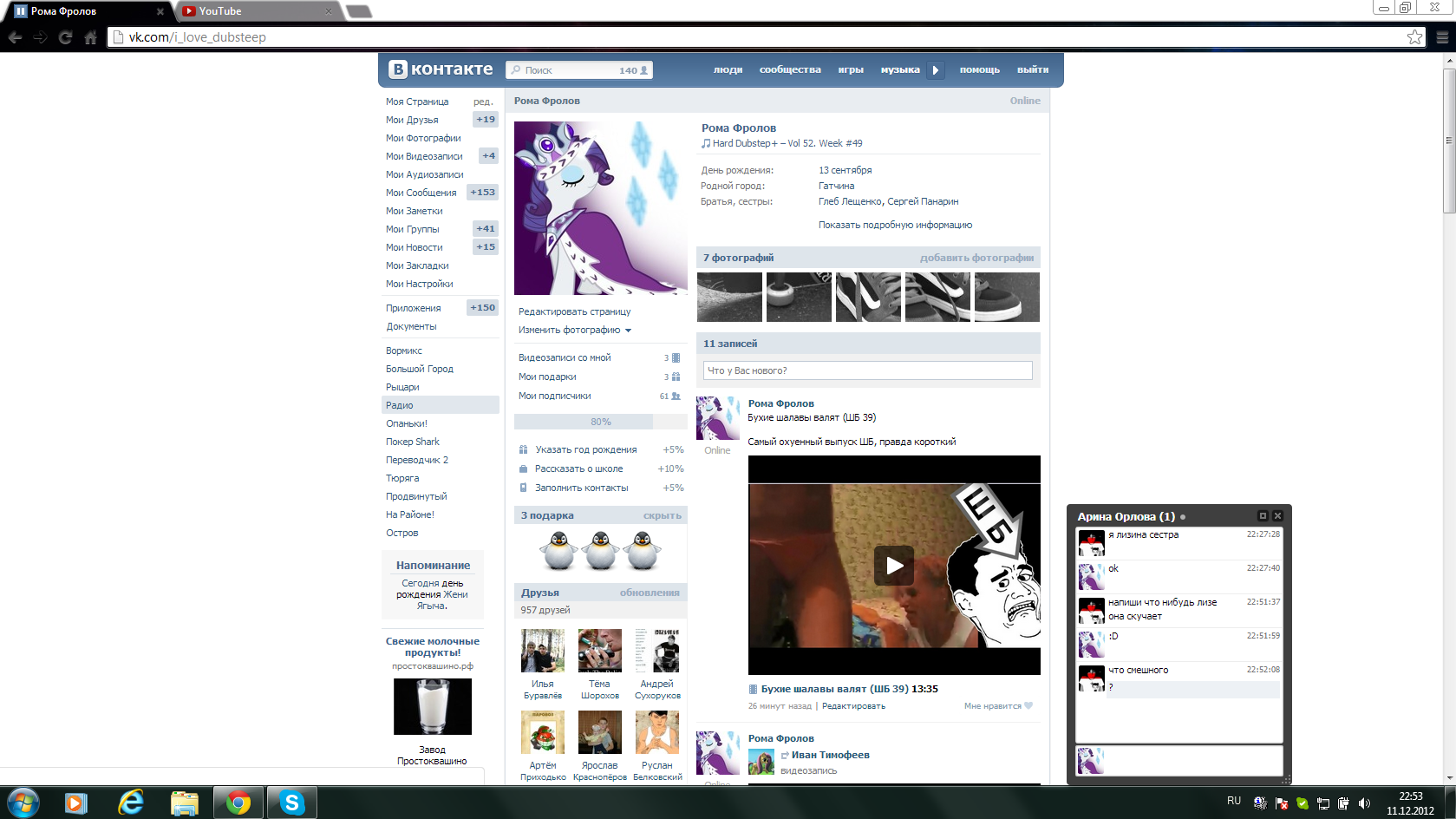Viewport: 1456px width, 819px height.
Task: Click the browser address bar
Action: tap(766, 37)
